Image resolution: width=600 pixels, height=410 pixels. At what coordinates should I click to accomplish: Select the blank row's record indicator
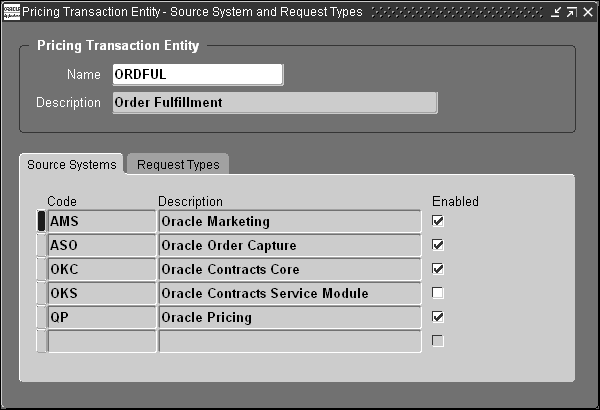click(x=41, y=341)
